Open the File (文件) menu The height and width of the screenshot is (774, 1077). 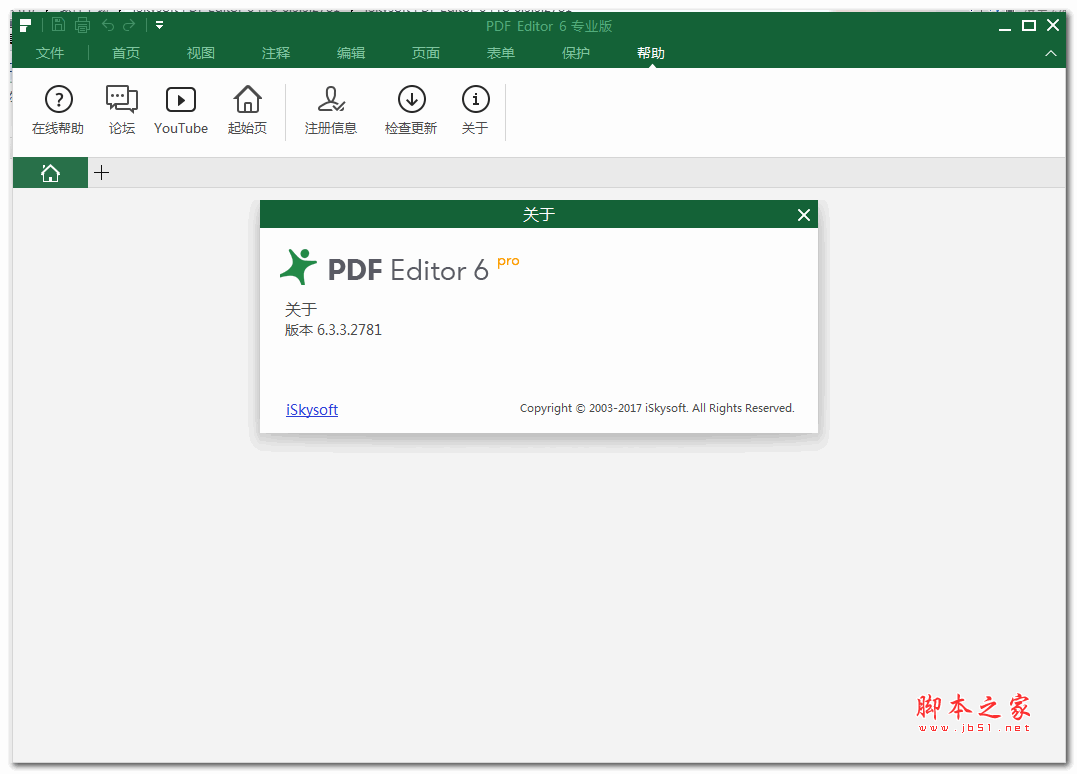49,53
